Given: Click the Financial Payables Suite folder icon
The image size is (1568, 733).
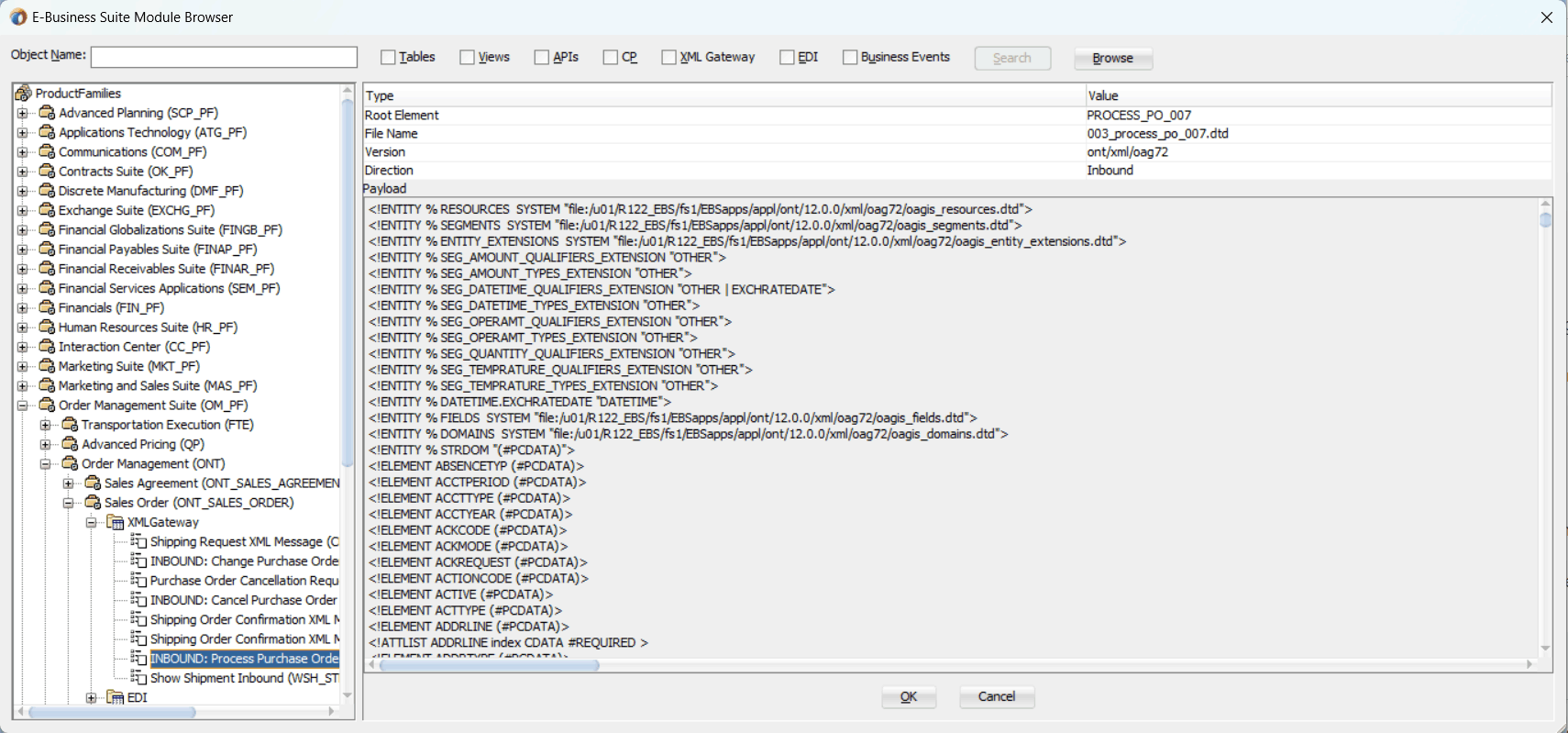Looking at the screenshot, I should point(47,249).
